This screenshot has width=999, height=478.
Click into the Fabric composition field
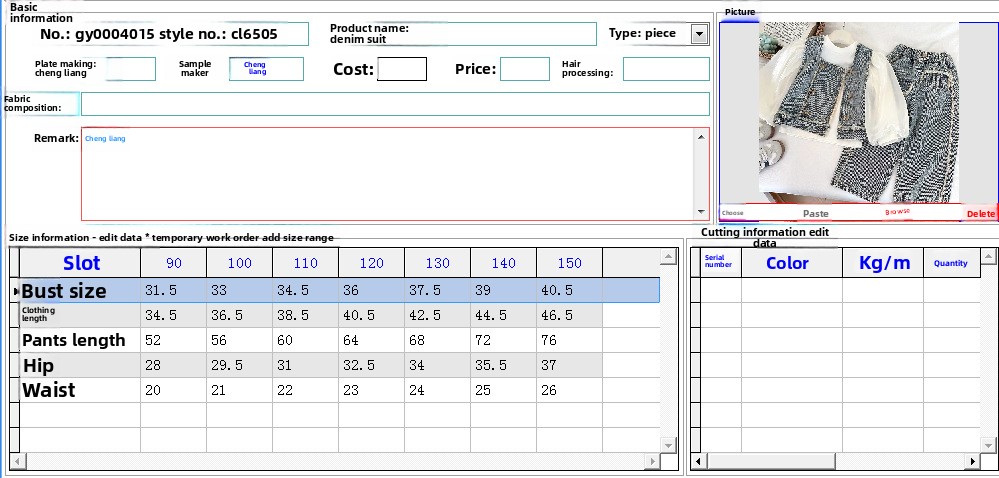click(x=395, y=104)
